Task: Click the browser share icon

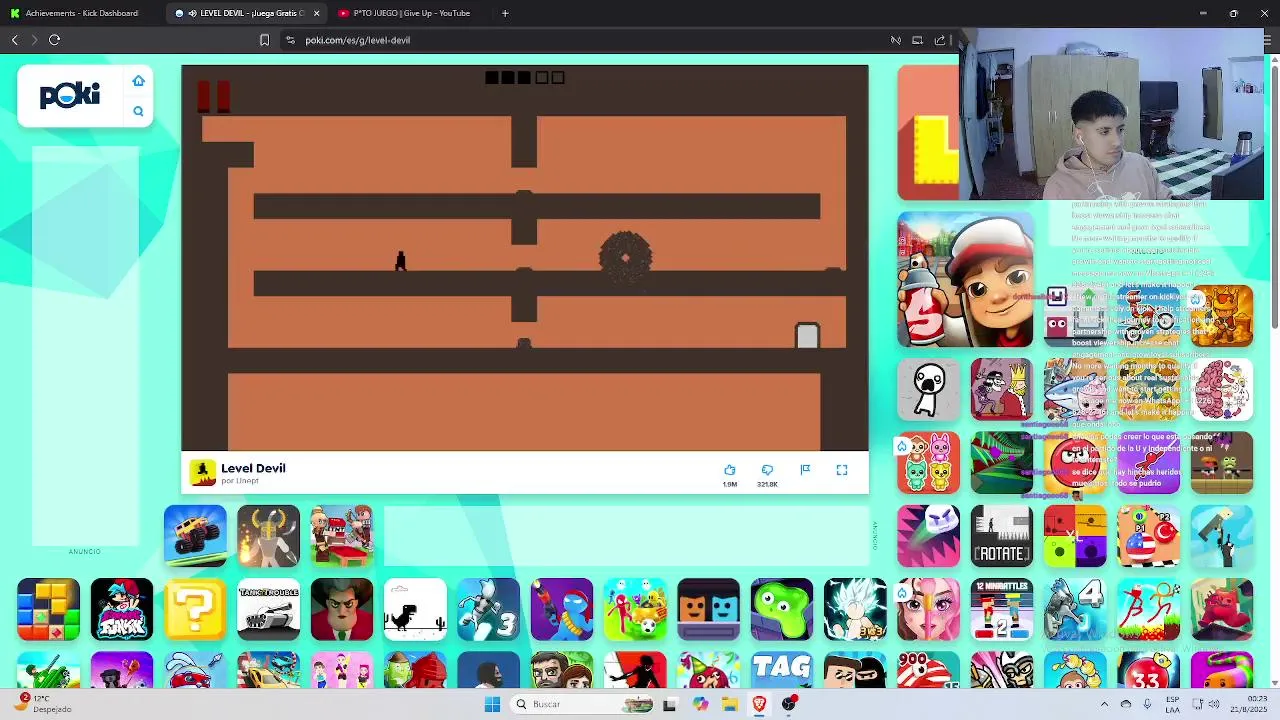Action: coord(940,40)
